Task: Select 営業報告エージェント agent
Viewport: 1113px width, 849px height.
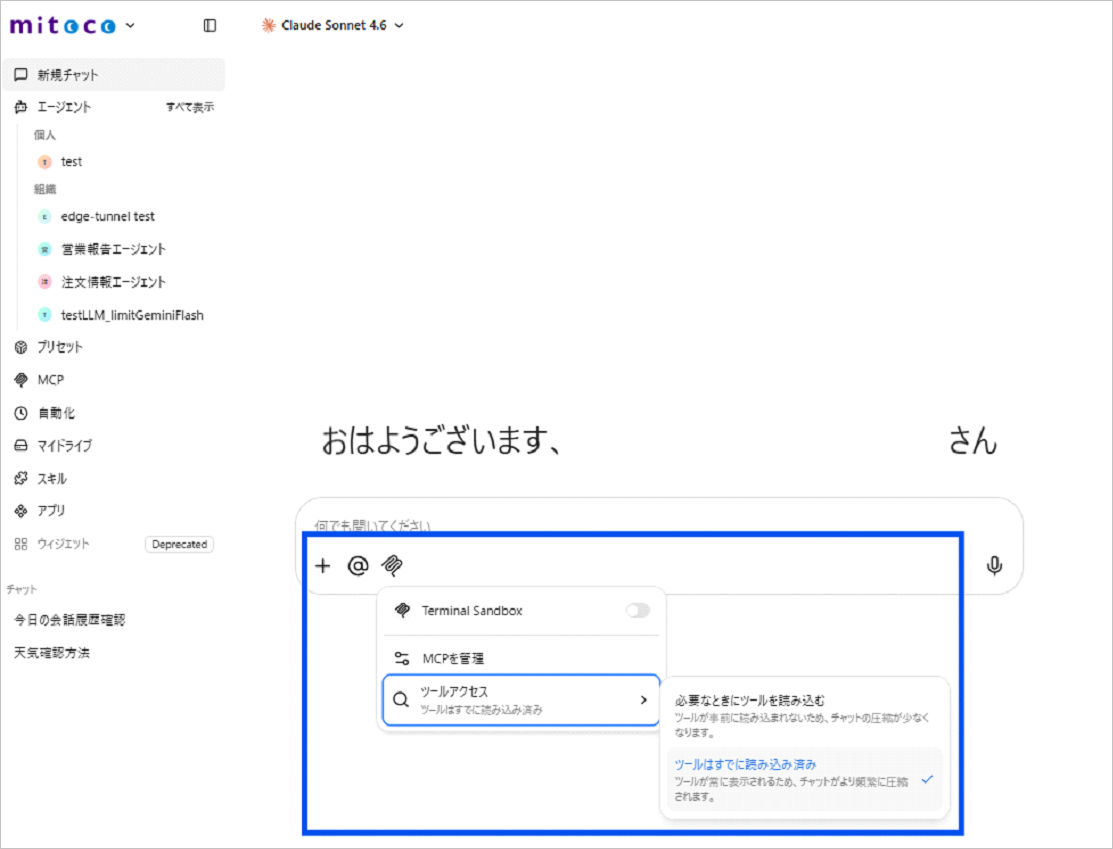Action: 113,249
